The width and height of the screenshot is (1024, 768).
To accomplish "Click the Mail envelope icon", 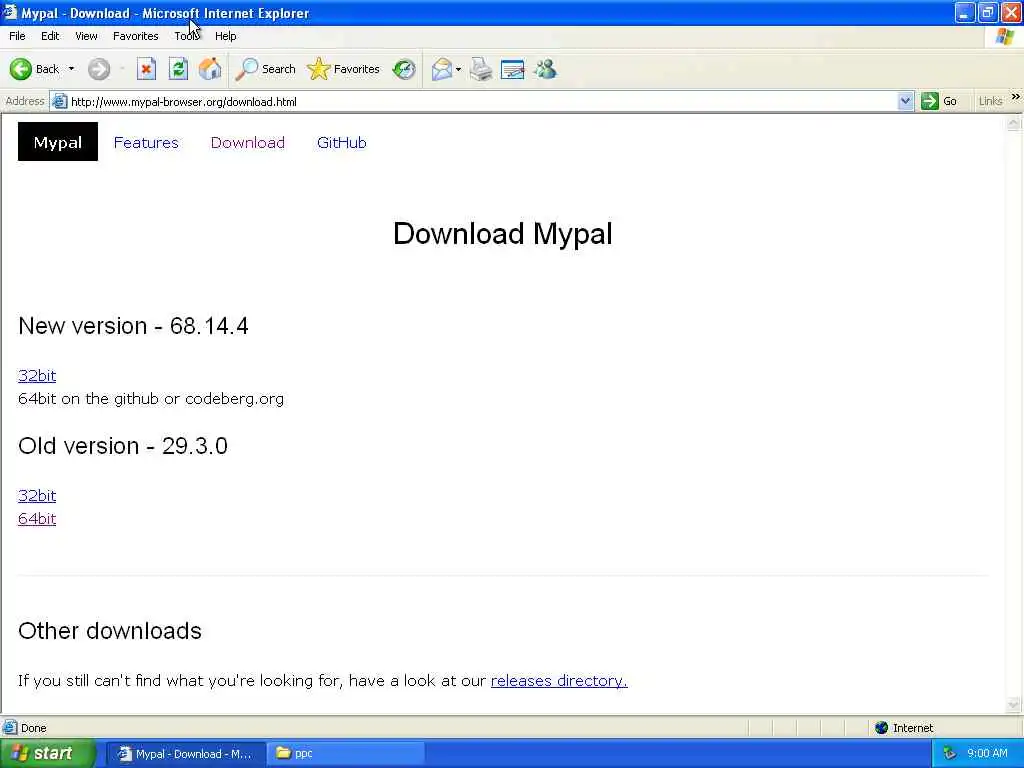I will [x=442, y=69].
